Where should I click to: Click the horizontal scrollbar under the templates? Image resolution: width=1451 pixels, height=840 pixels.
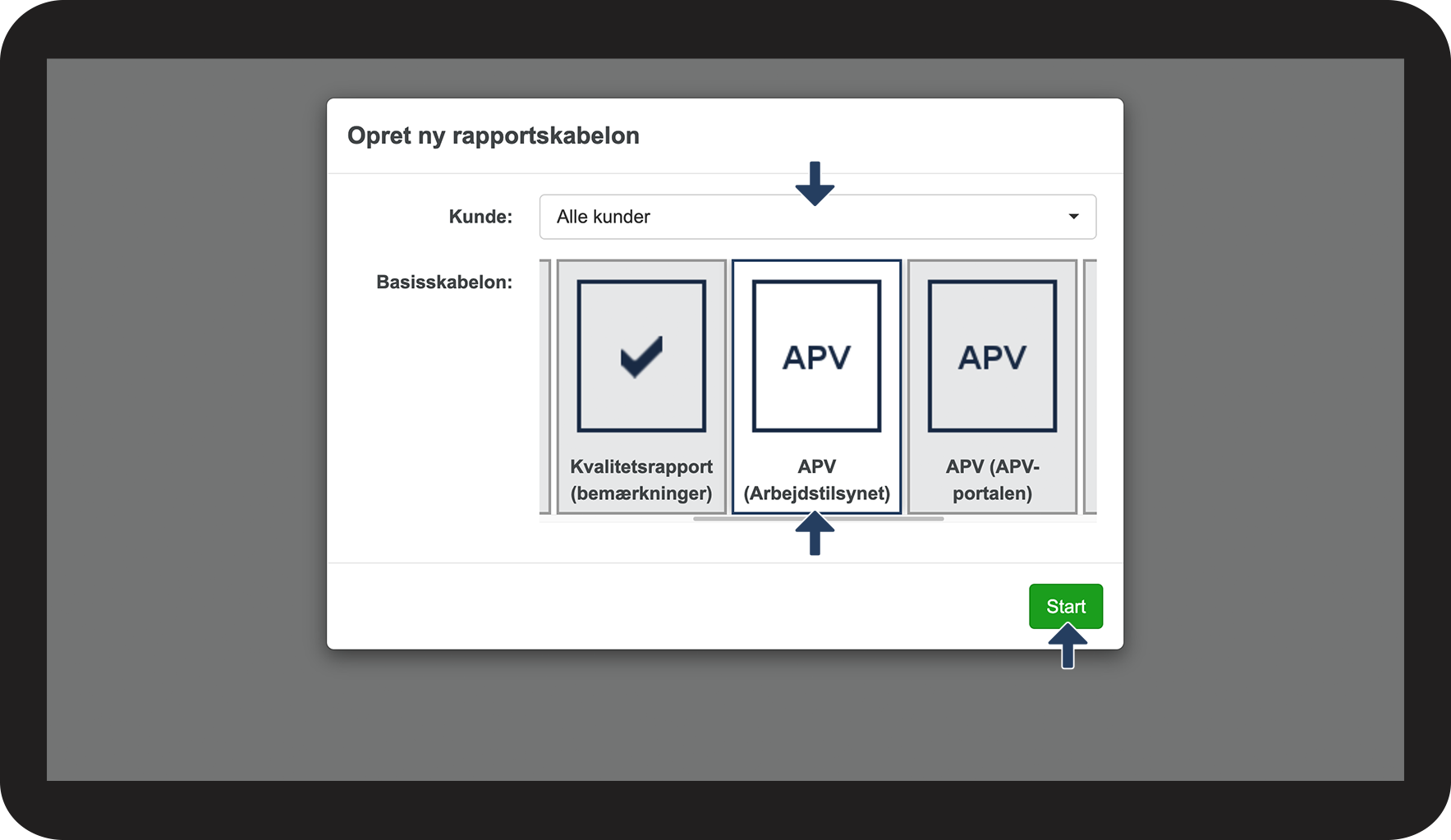[818, 519]
